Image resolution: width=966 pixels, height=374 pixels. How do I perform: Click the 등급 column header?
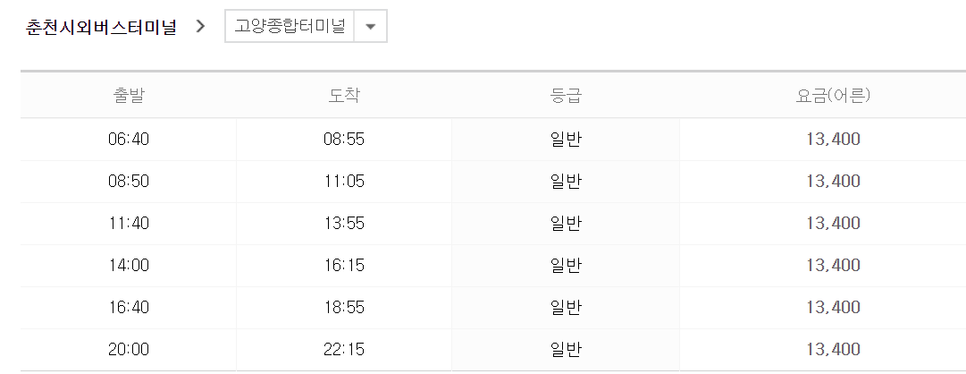pyautogui.click(x=566, y=96)
